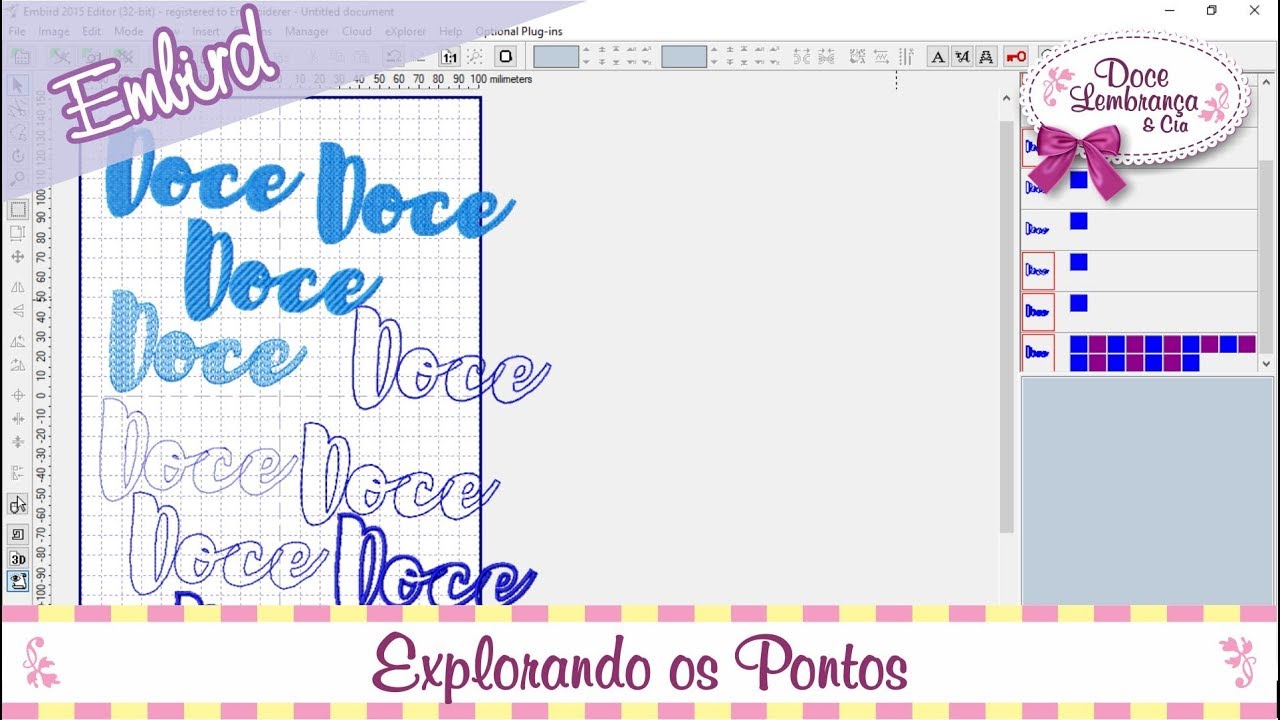Click the second gray toolbar value field
The image size is (1280, 720).
pos(684,57)
